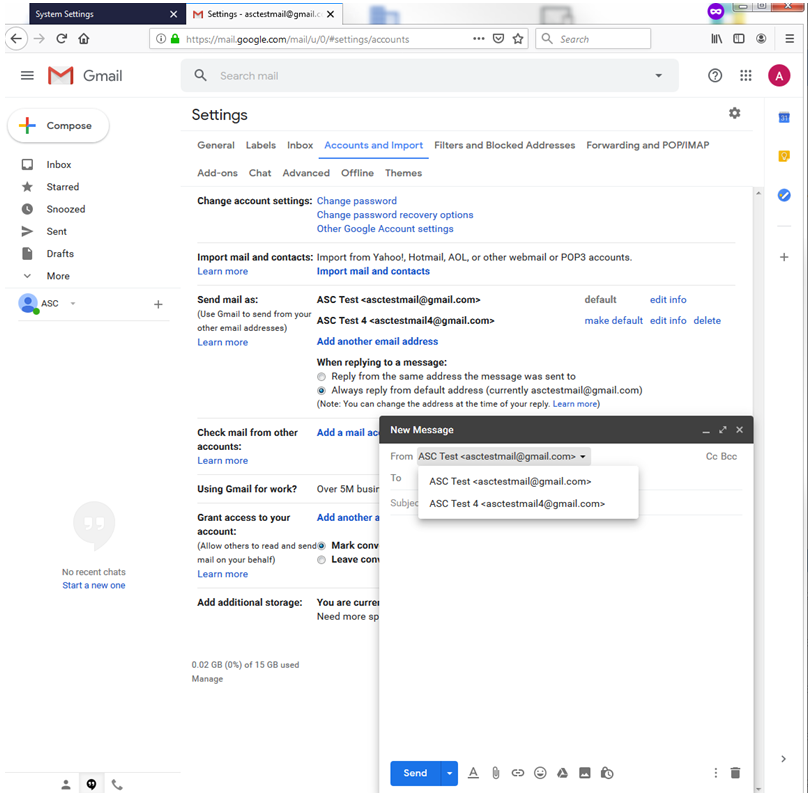Open the Google account avatar menu
The height and width of the screenshot is (800, 808).
tap(779, 76)
